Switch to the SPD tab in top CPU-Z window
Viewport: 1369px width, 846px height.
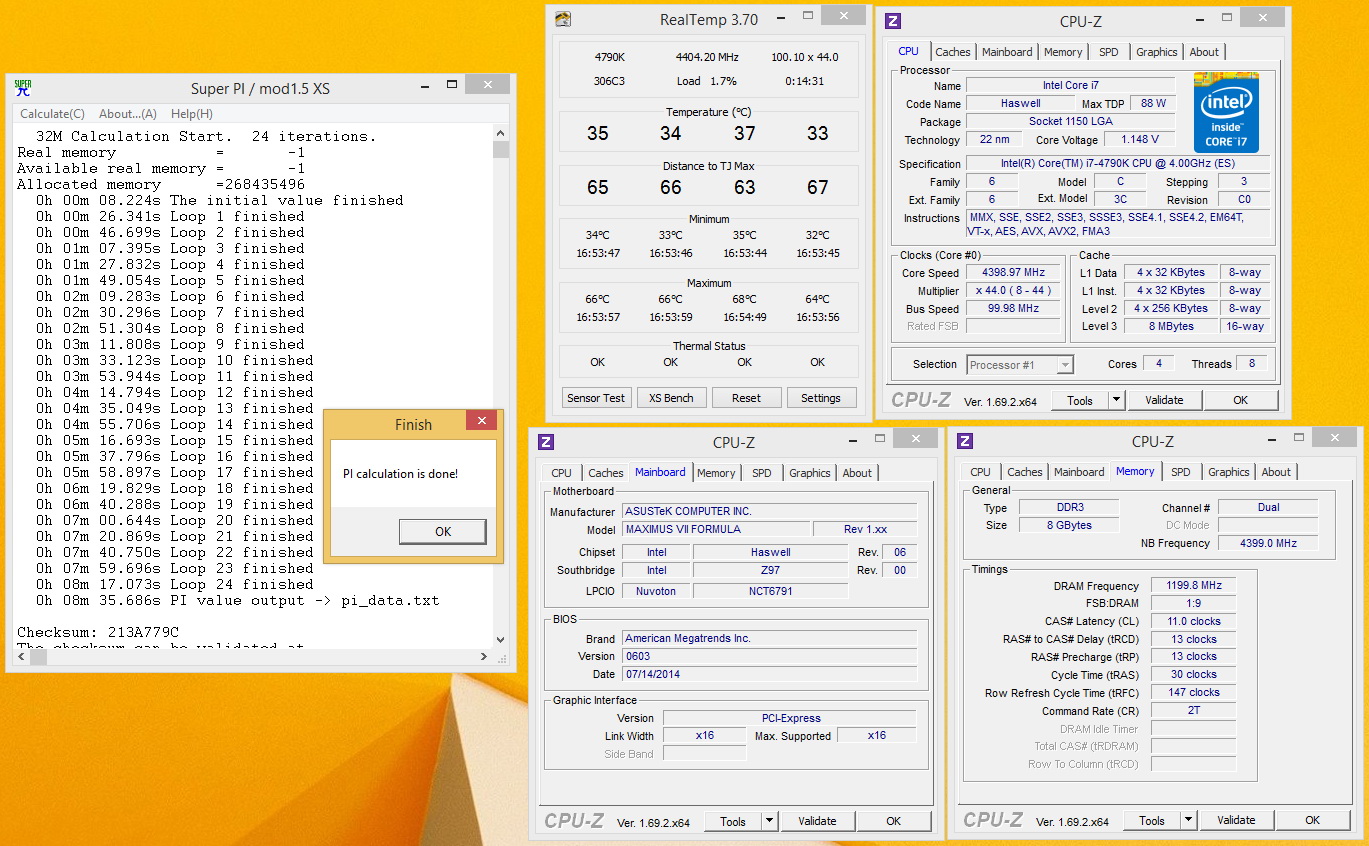pyautogui.click(x=1109, y=52)
